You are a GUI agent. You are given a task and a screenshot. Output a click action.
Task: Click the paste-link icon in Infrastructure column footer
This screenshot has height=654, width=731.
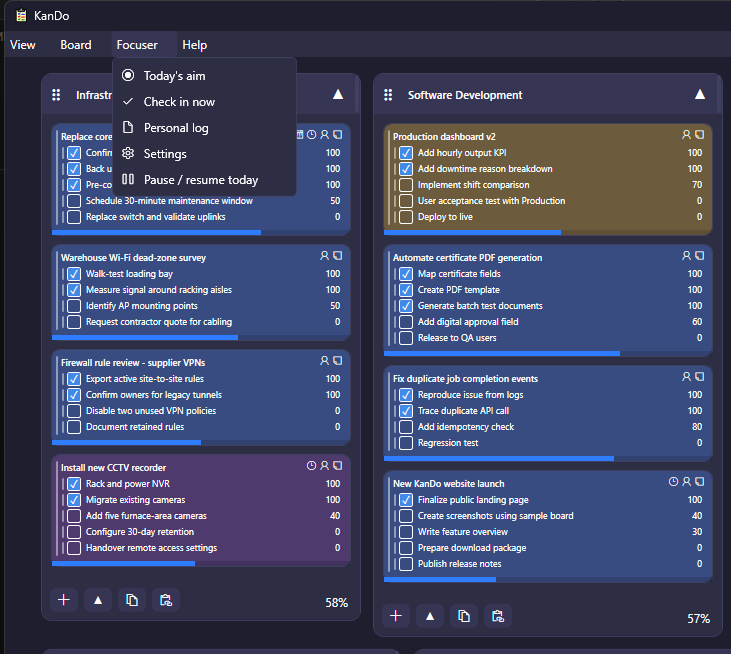[x=166, y=600]
